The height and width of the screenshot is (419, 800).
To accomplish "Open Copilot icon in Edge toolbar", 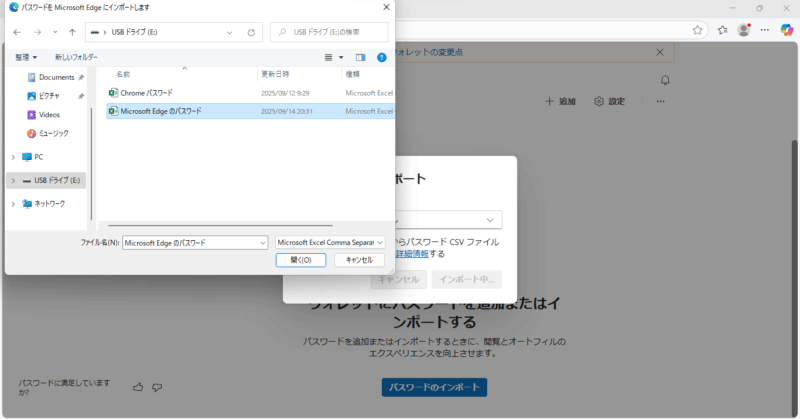I will coord(787,30).
